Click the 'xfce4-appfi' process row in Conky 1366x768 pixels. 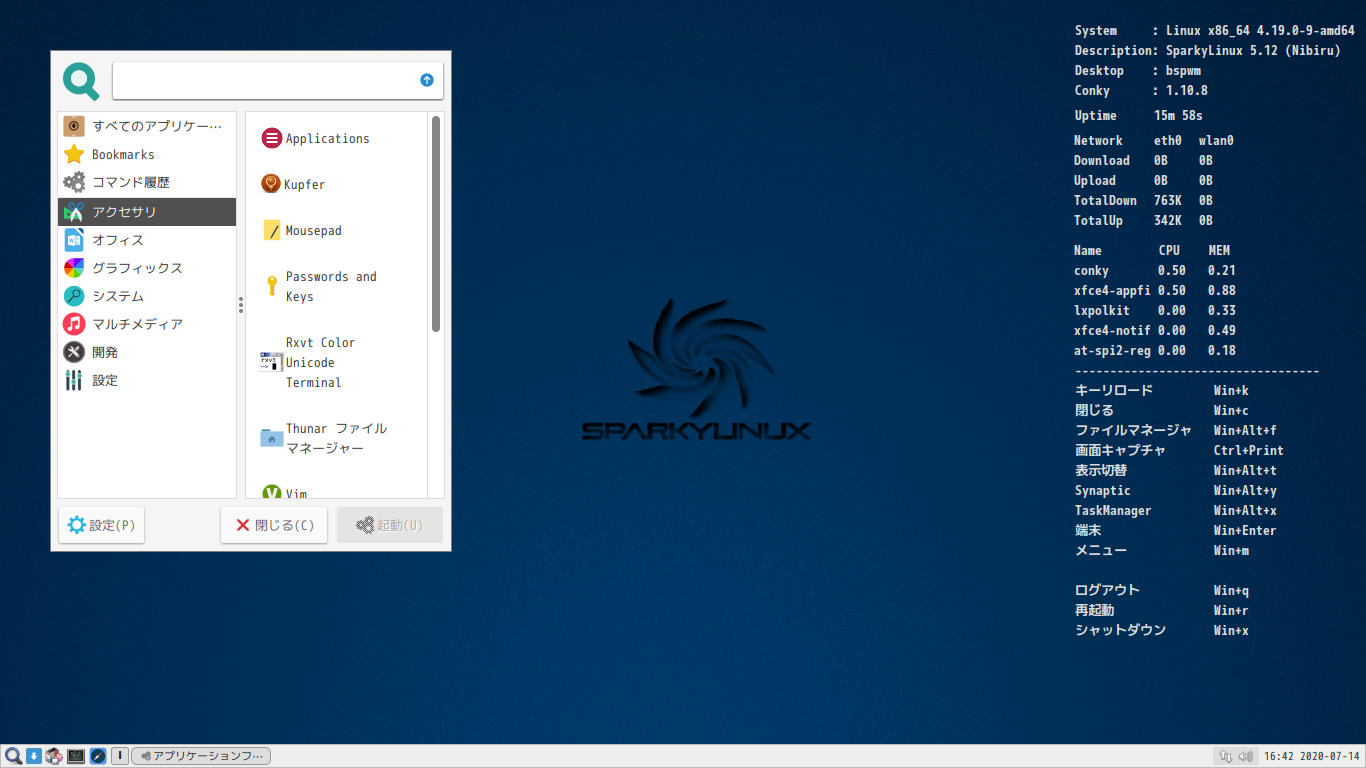1155,290
